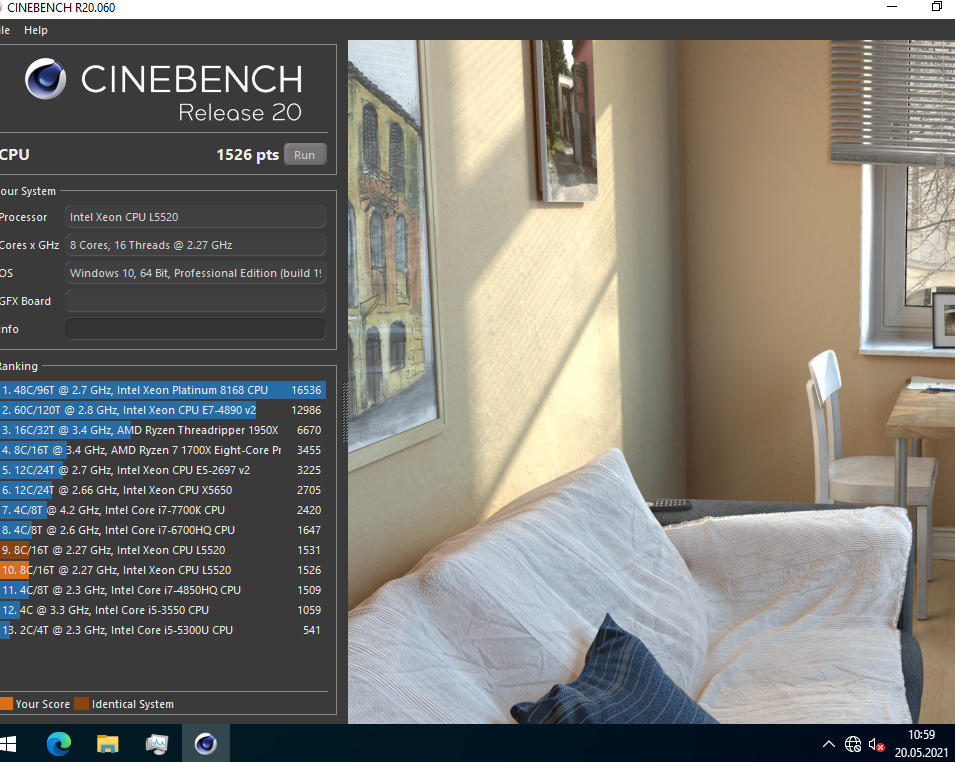The width and height of the screenshot is (955, 762).
Task: Minimize the Cinebench window
Action: [892, 7]
